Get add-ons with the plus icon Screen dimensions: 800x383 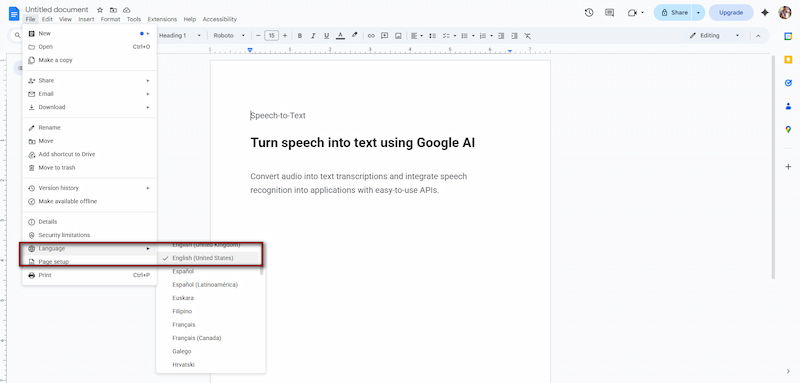click(x=788, y=167)
